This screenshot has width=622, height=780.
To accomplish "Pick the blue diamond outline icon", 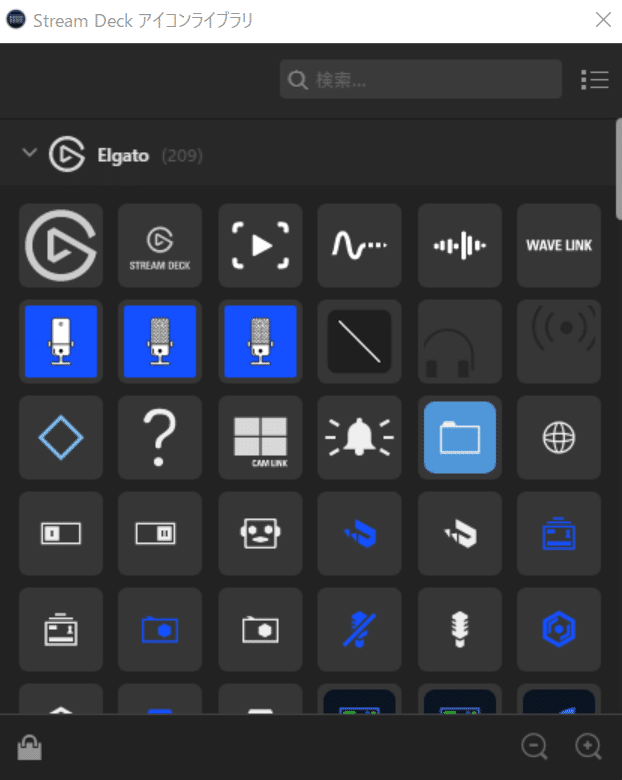I will tap(61, 437).
